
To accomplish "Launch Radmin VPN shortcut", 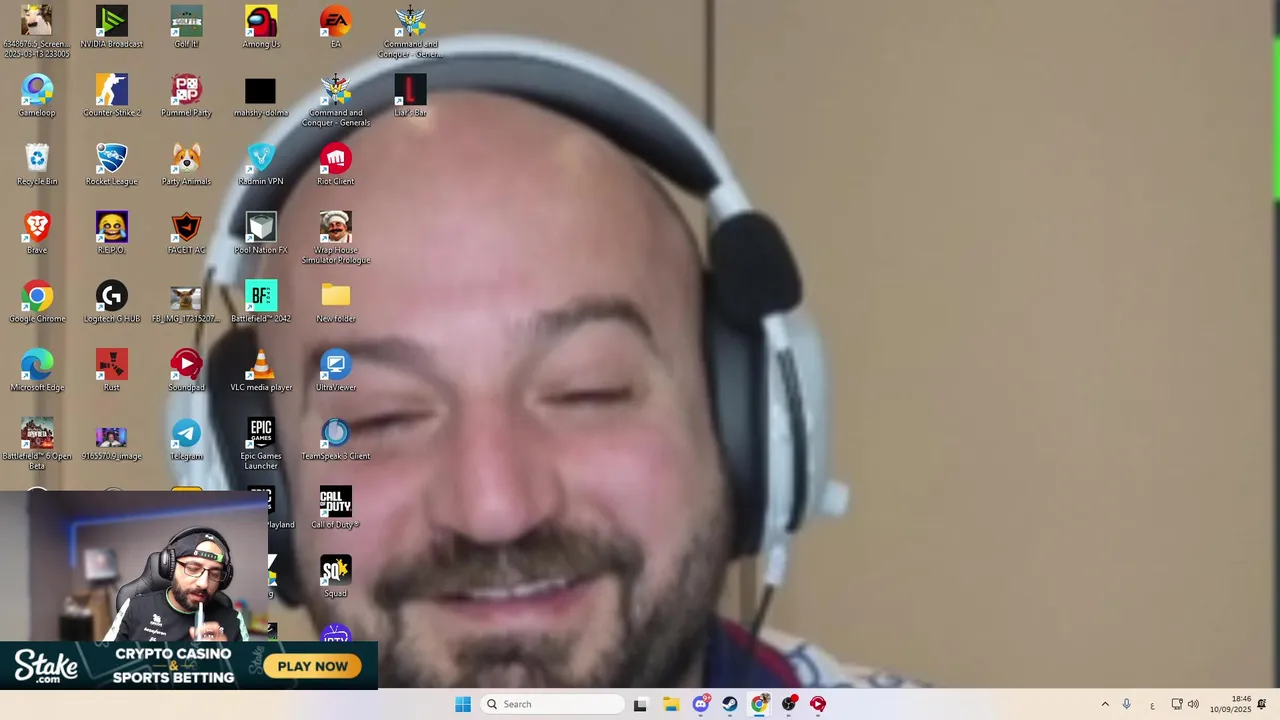I will [x=261, y=165].
